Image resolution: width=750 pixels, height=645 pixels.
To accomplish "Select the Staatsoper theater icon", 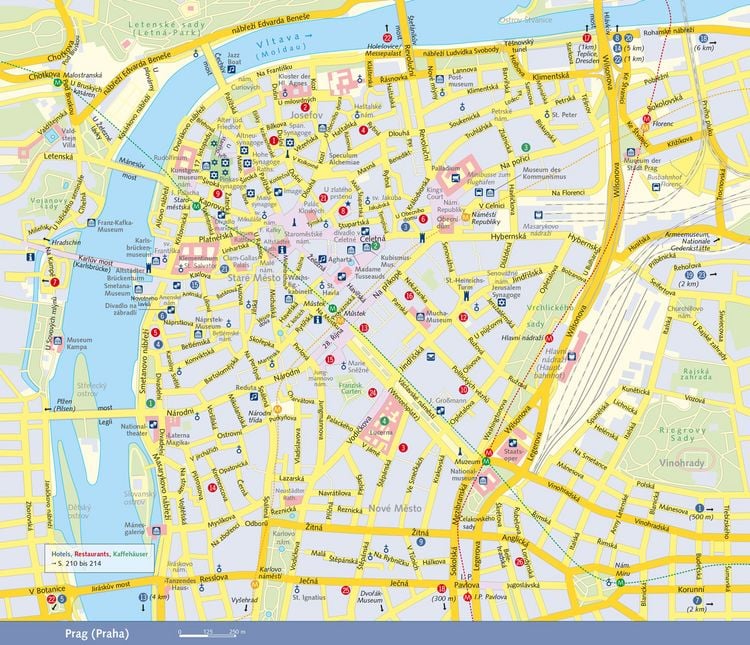I will point(512,443).
